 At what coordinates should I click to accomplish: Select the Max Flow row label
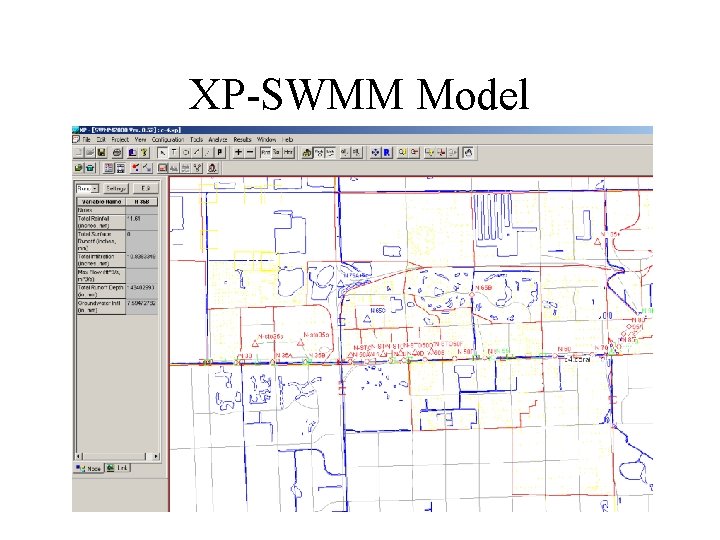pyautogui.click(x=101, y=276)
